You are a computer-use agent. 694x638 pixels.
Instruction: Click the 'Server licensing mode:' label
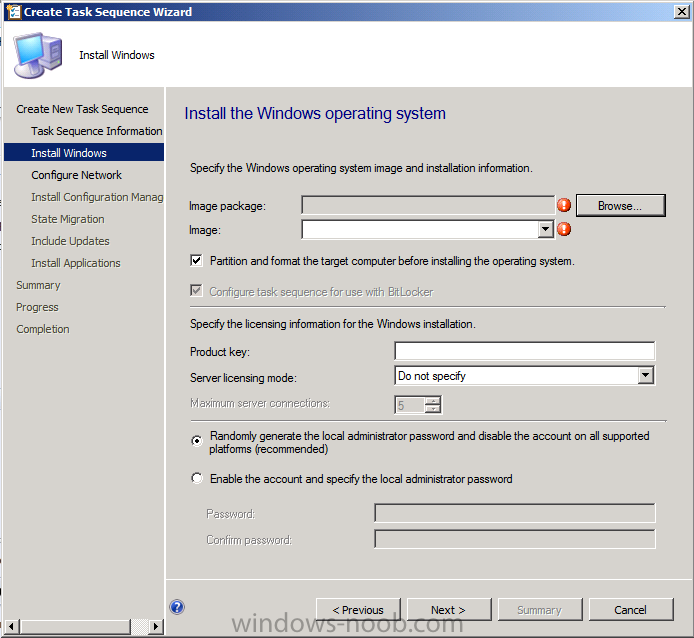(x=243, y=378)
